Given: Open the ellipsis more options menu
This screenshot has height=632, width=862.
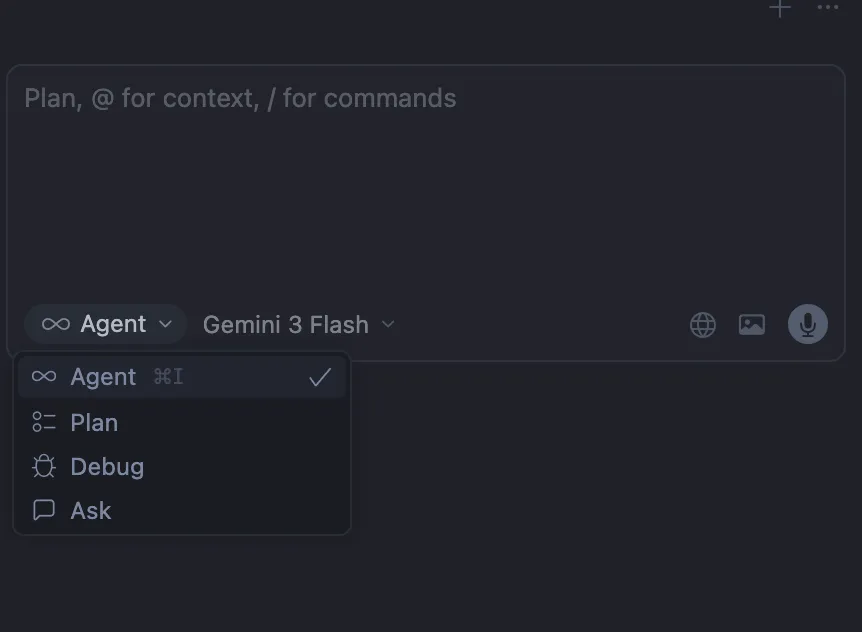Looking at the screenshot, I should (828, 8).
